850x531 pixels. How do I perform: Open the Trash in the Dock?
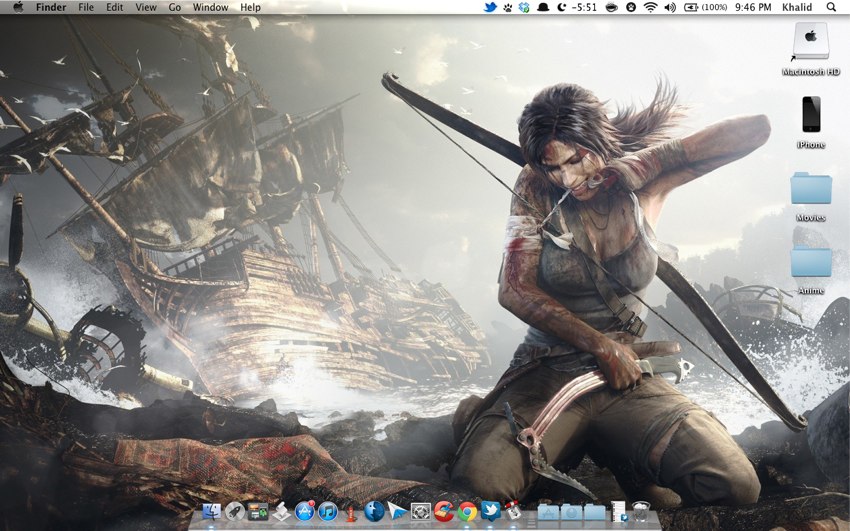(641, 511)
